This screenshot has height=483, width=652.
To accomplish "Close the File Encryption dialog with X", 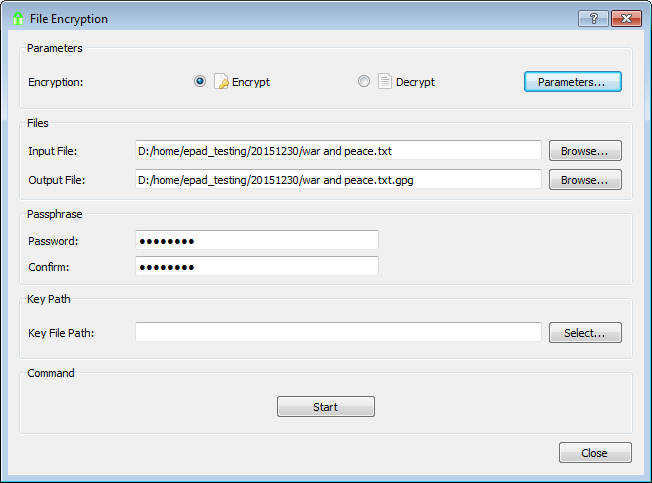I will tap(626, 19).
